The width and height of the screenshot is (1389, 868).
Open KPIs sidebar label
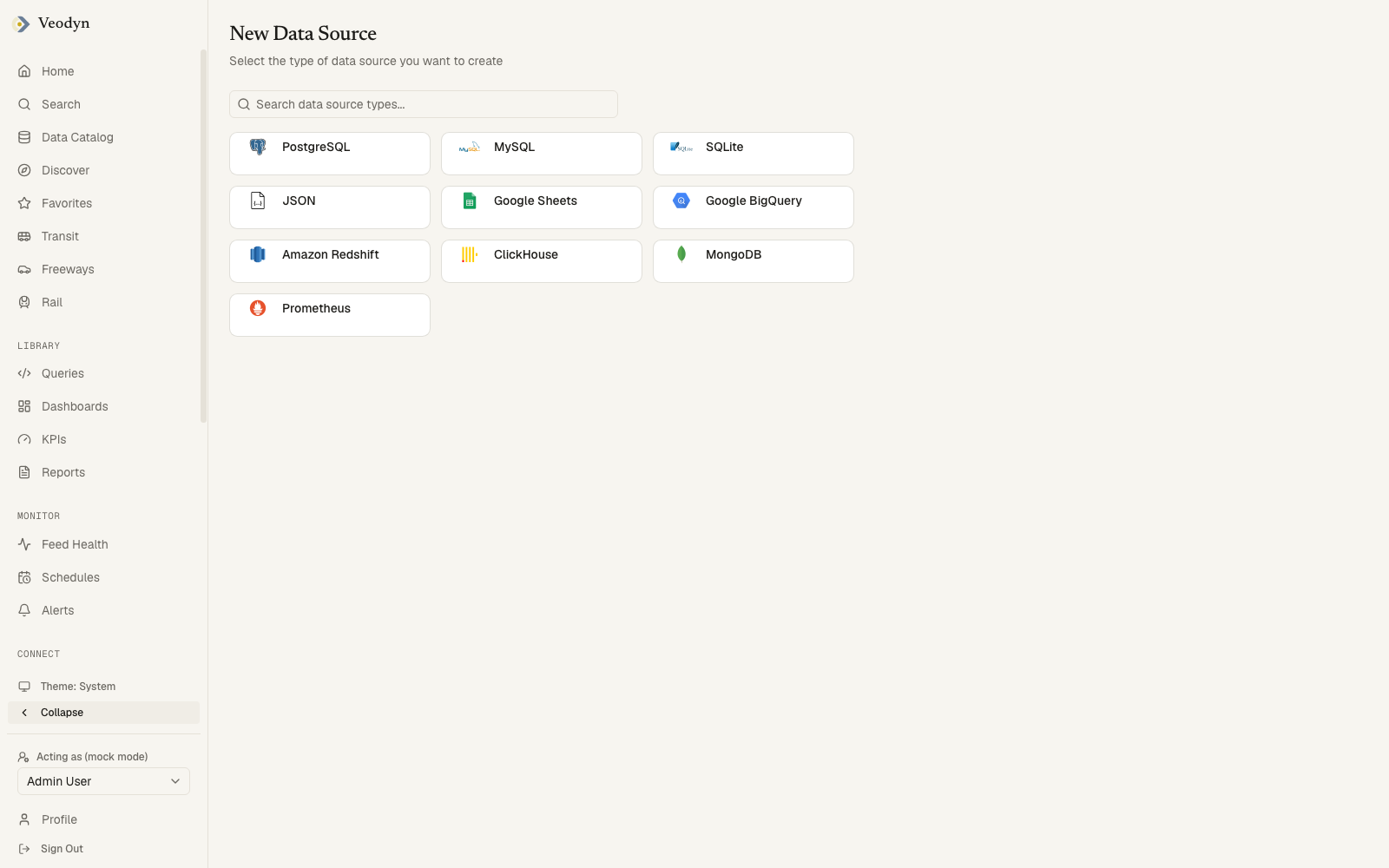coord(54,439)
